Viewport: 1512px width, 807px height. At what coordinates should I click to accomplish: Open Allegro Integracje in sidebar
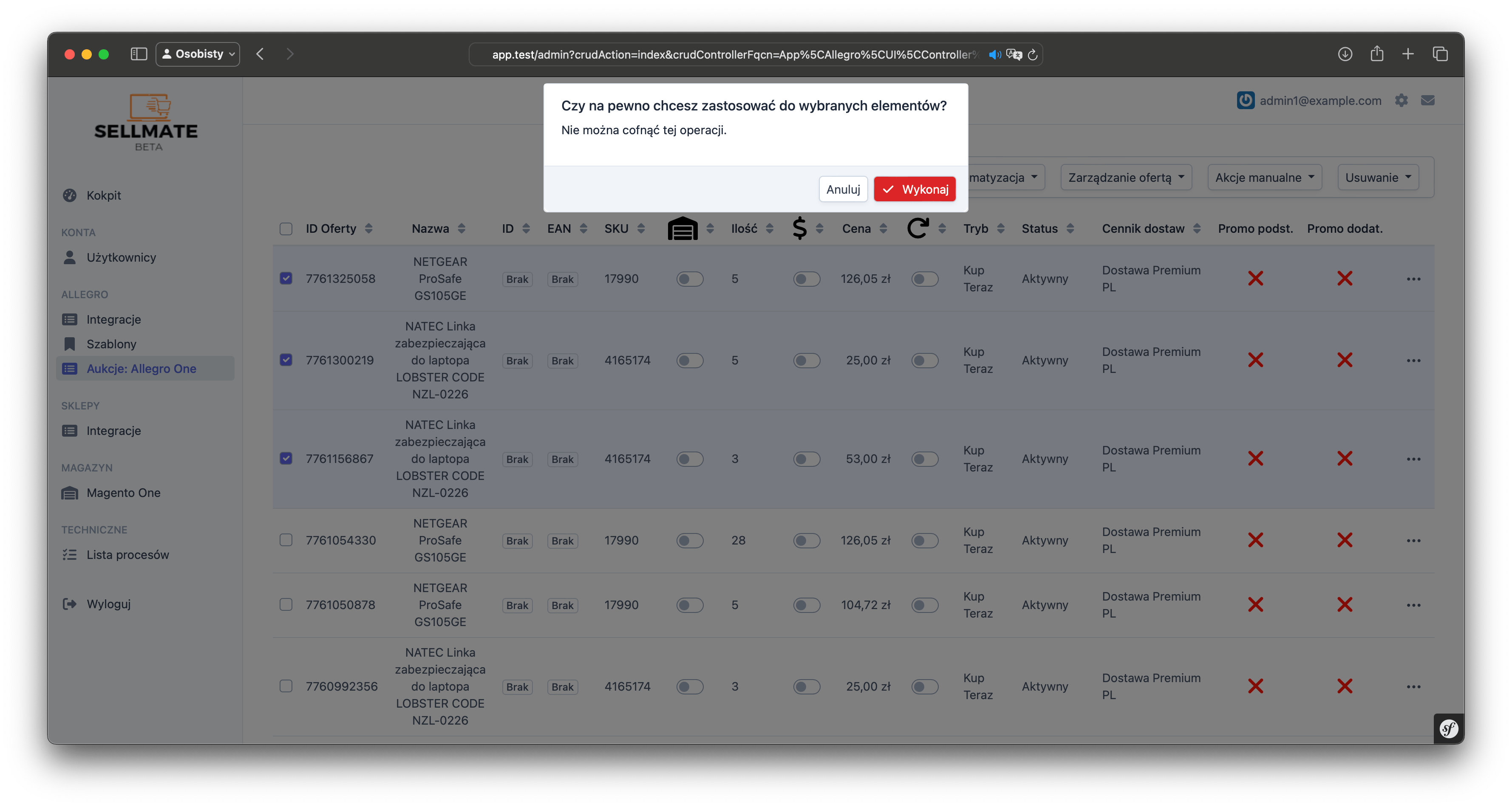113,319
